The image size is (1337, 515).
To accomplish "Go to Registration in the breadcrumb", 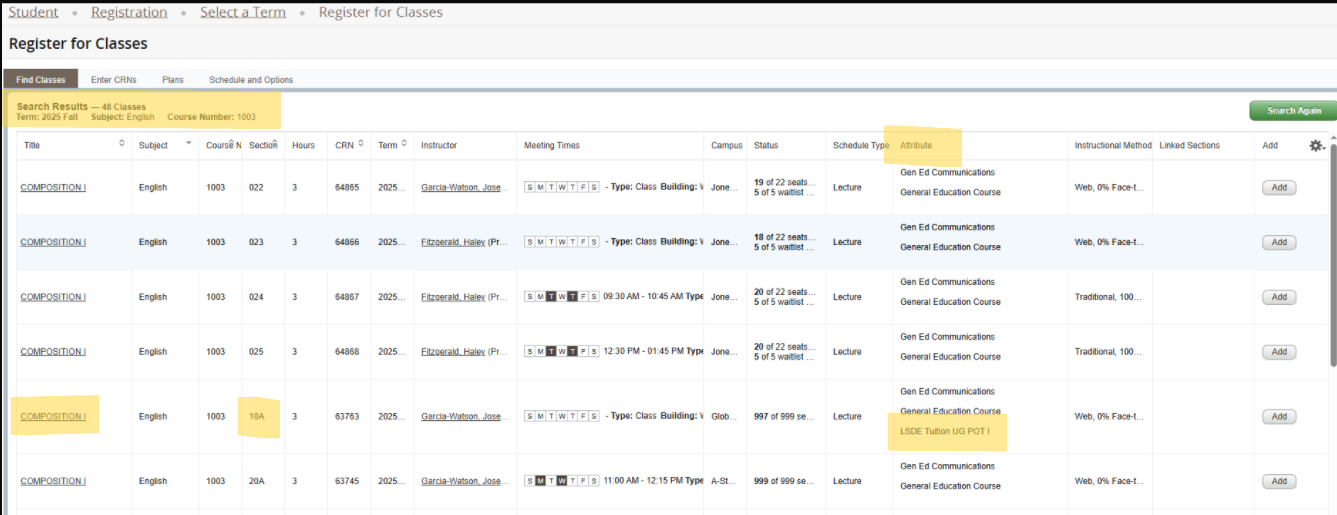I will (129, 12).
